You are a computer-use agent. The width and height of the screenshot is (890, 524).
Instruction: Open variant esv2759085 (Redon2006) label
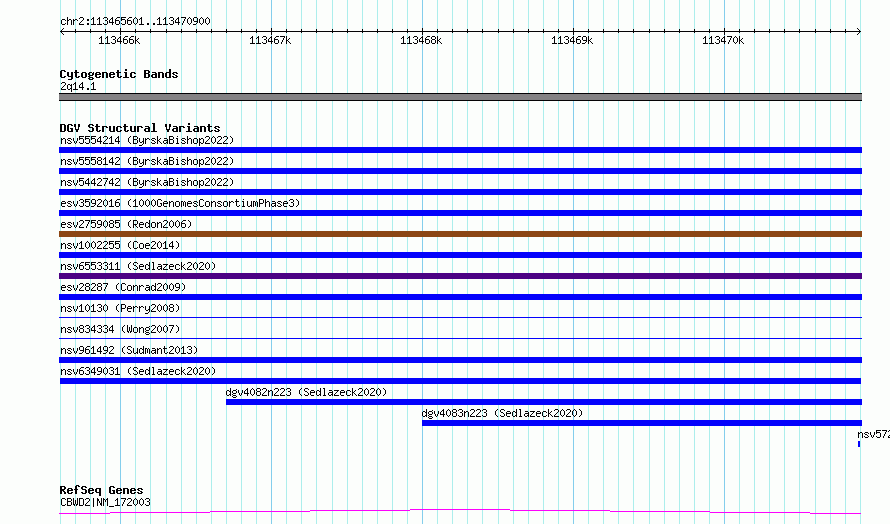(x=126, y=224)
